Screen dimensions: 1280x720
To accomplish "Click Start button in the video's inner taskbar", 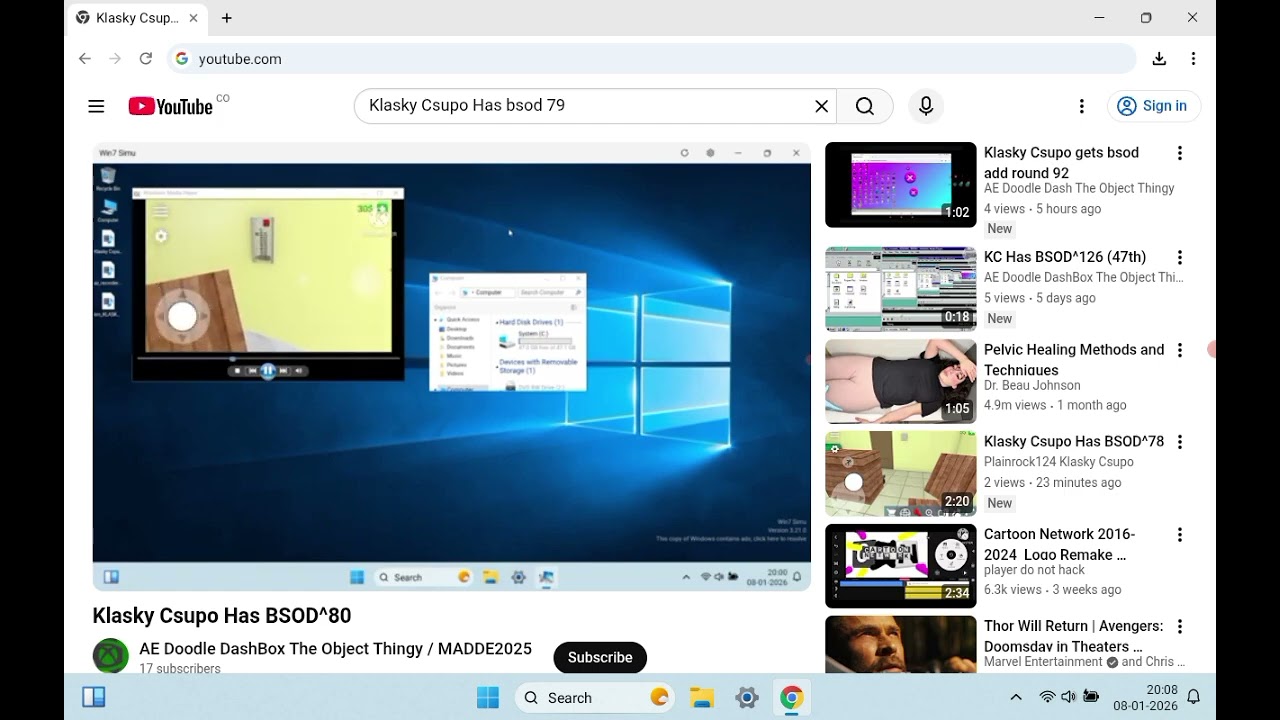I will [x=357, y=577].
